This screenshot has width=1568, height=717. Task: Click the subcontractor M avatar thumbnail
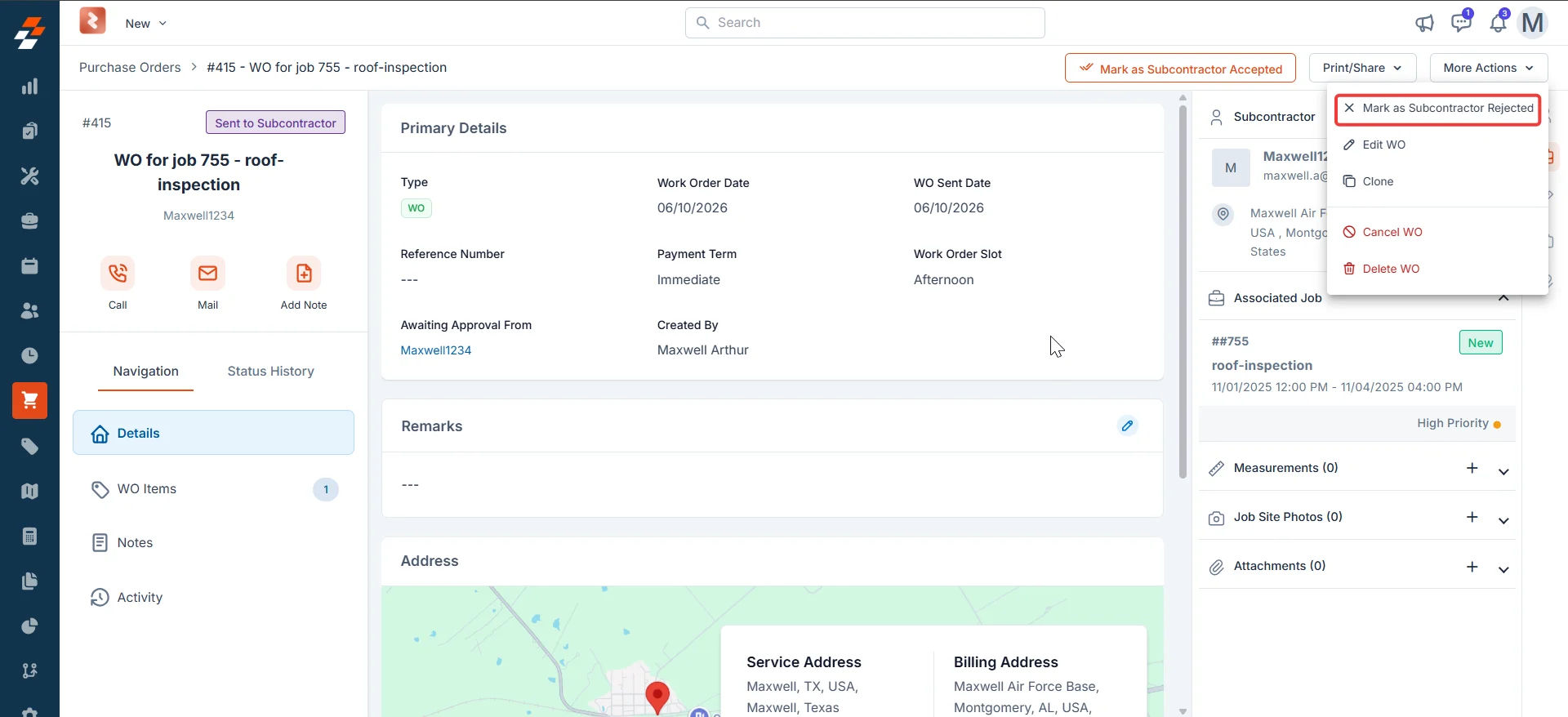tap(1231, 168)
